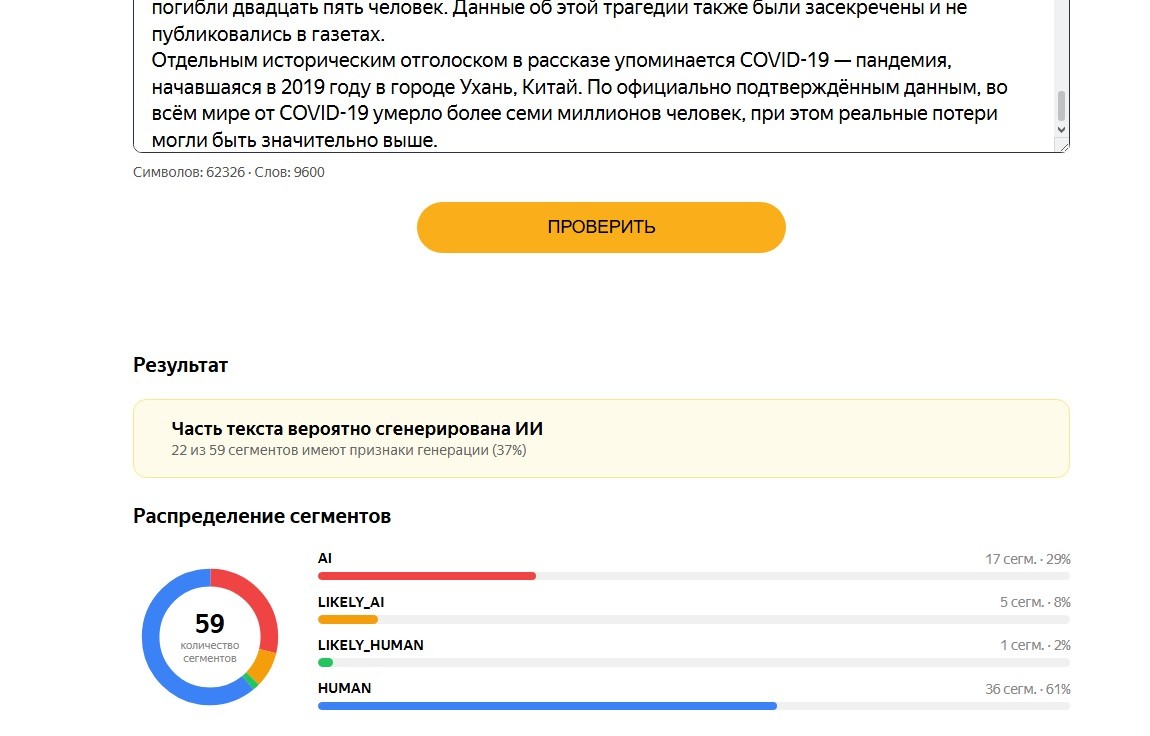Click the text area's scroll-down arrow
The height and width of the screenshot is (736, 1150).
tap(1061, 130)
